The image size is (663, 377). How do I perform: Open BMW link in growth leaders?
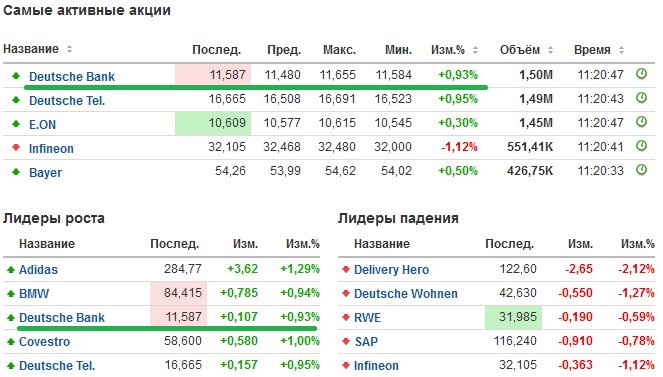(34, 293)
